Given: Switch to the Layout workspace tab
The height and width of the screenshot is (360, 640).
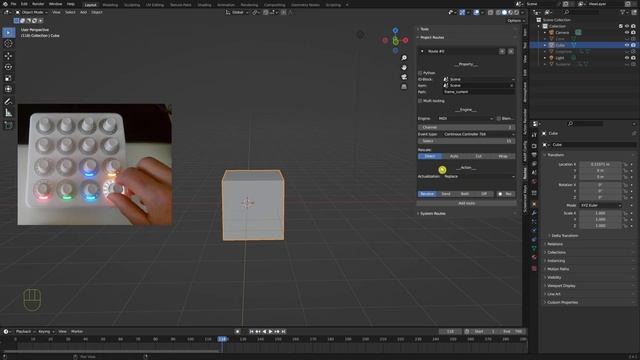Looking at the screenshot, I should point(91,5).
